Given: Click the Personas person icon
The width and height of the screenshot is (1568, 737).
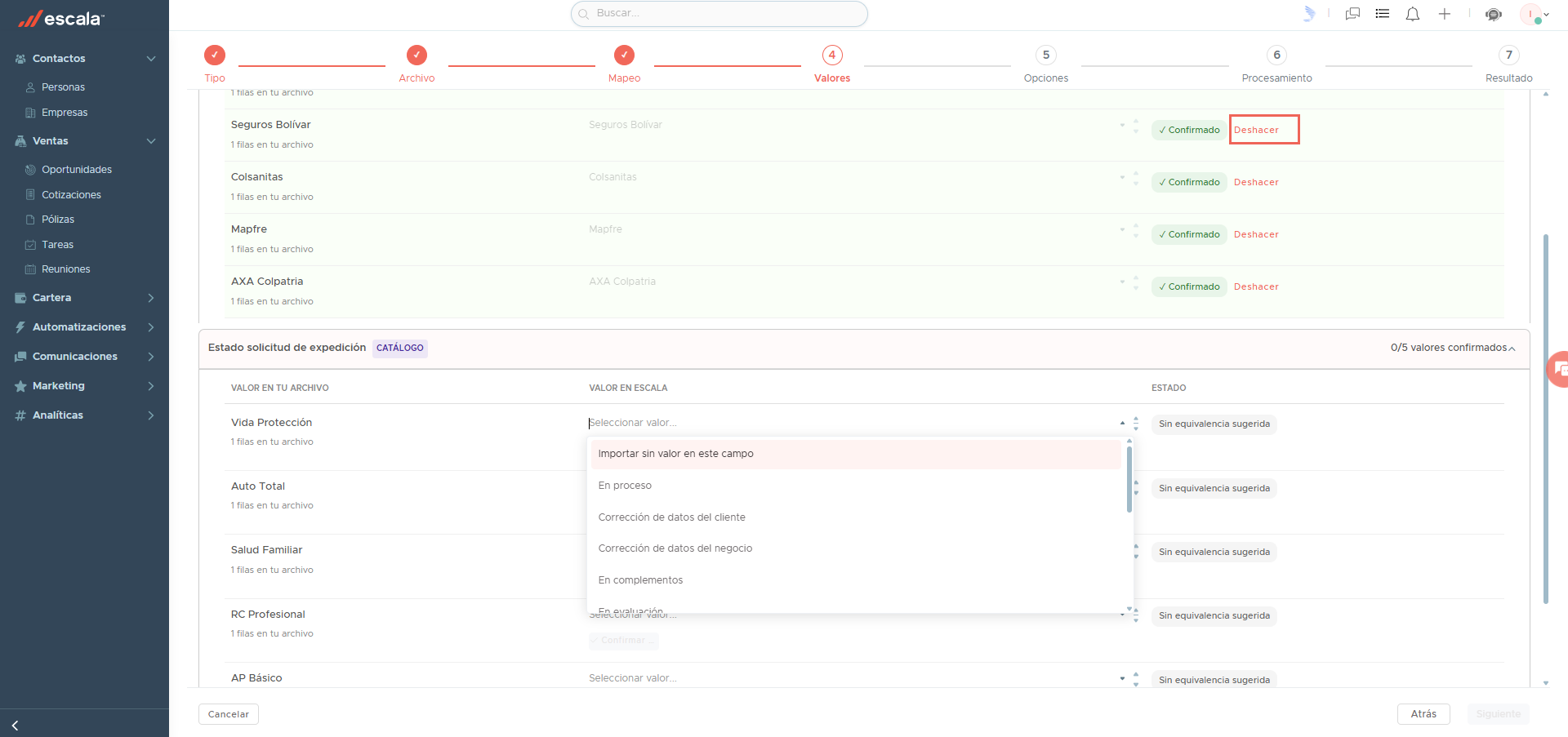Looking at the screenshot, I should tap(30, 87).
